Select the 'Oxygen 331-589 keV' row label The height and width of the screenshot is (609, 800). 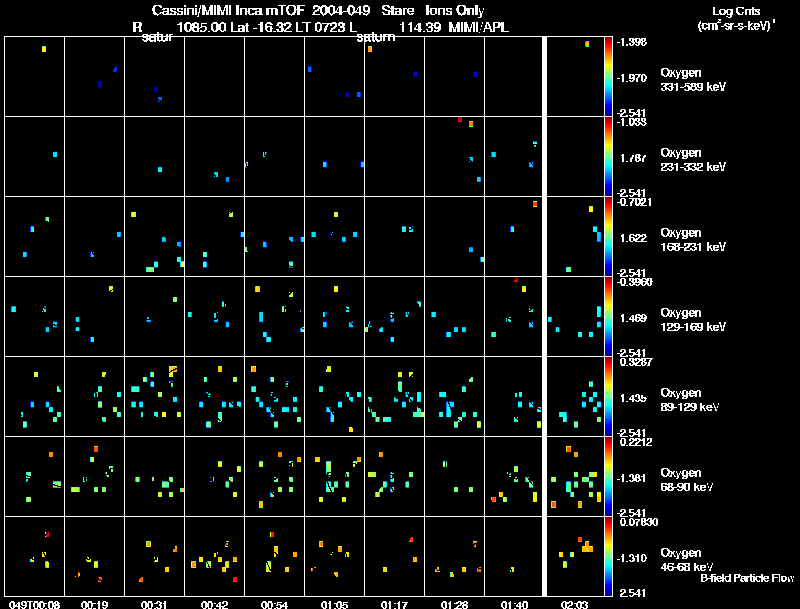coord(693,80)
